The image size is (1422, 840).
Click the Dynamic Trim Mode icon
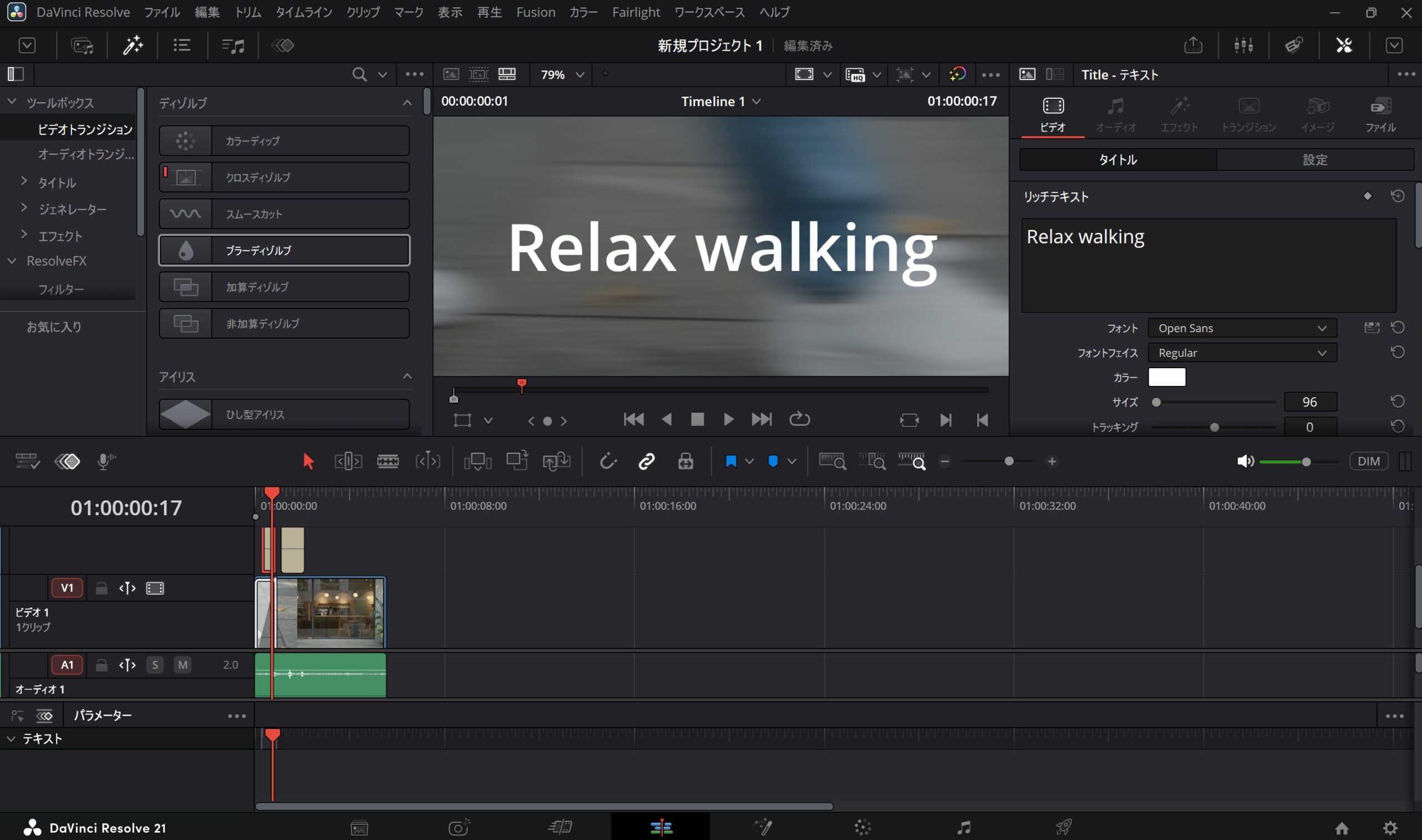click(x=428, y=461)
